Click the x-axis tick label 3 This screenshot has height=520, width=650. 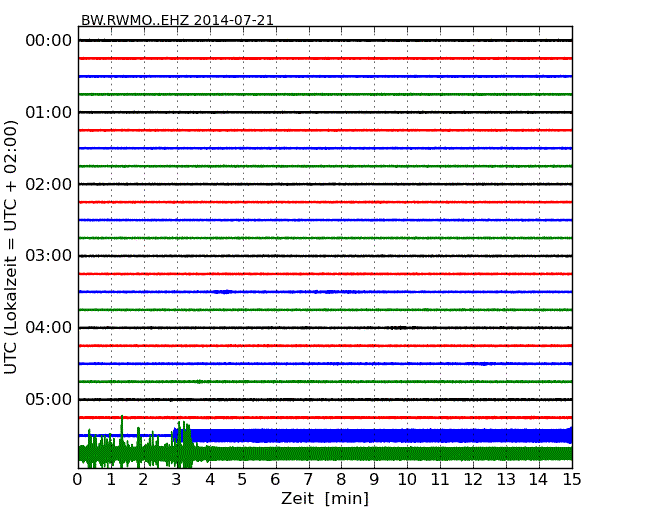(x=177, y=480)
